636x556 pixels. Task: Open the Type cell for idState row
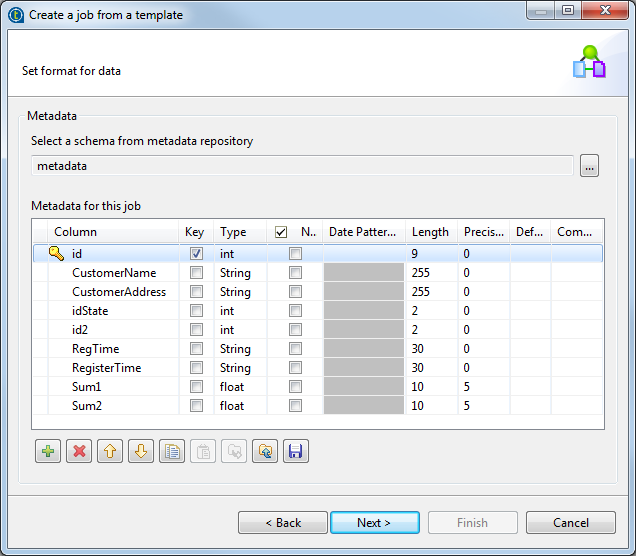pos(240,311)
